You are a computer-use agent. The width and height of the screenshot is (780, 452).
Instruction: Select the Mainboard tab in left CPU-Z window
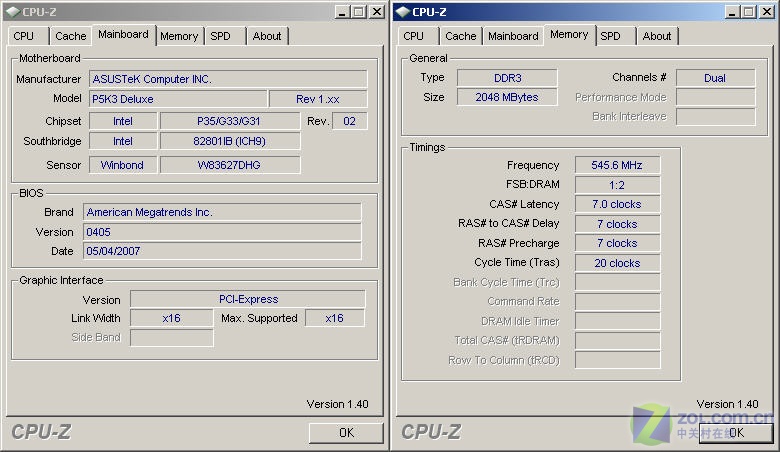[x=123, y=35]
